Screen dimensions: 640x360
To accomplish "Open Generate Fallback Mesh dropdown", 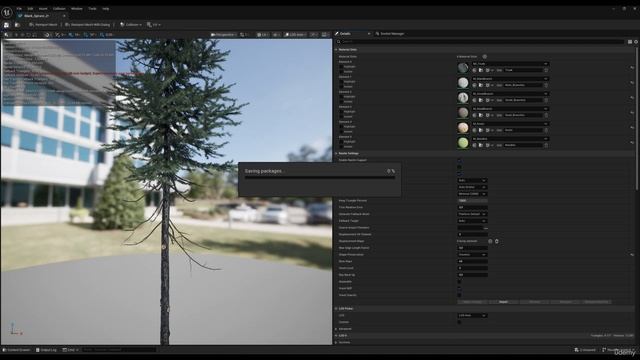I will 472,214.
